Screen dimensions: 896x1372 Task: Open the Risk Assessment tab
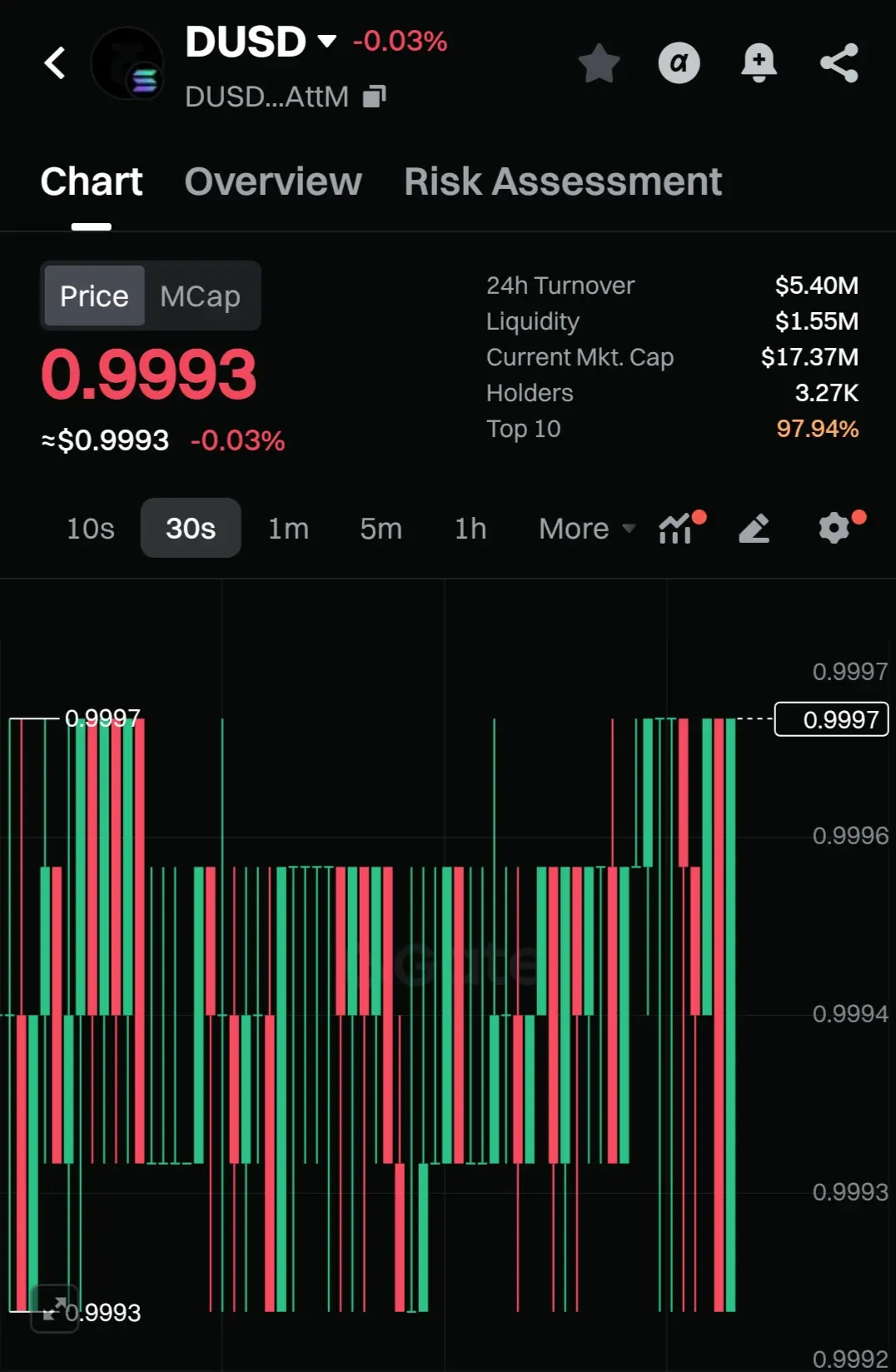563,181
